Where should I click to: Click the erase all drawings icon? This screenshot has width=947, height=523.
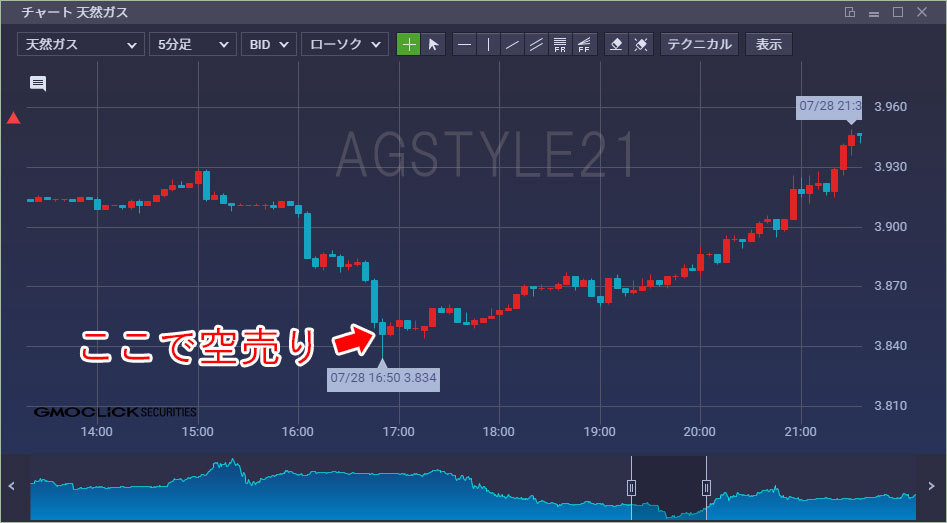[x=641, y=44]
